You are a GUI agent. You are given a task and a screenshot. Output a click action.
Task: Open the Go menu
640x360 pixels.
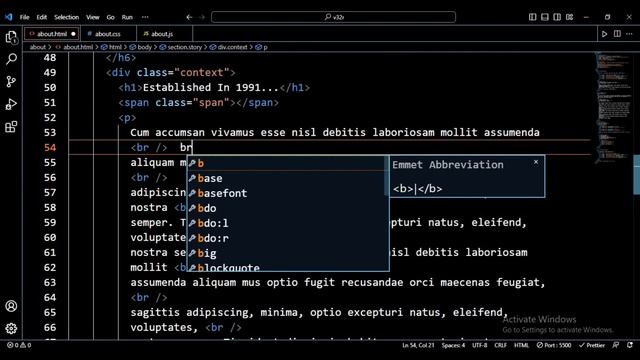111,17
